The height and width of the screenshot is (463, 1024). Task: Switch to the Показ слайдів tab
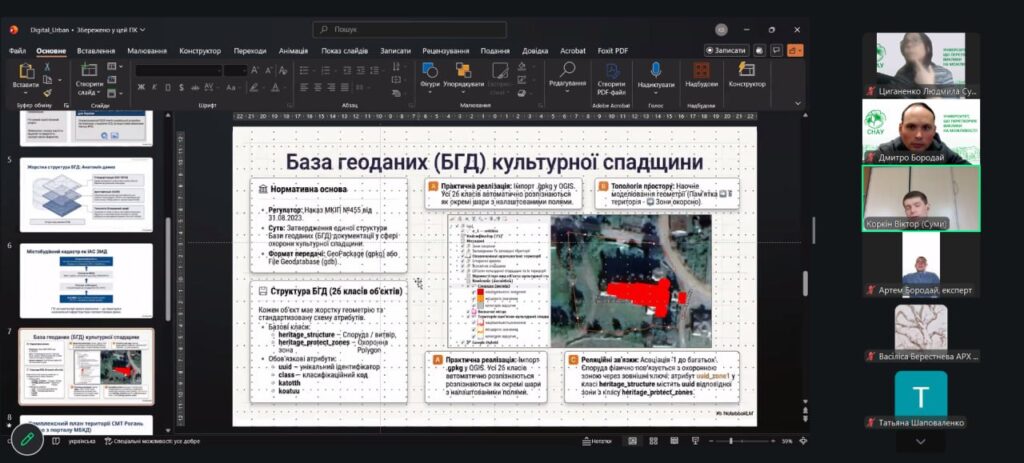pyautogui.click(x=344, y=50)
